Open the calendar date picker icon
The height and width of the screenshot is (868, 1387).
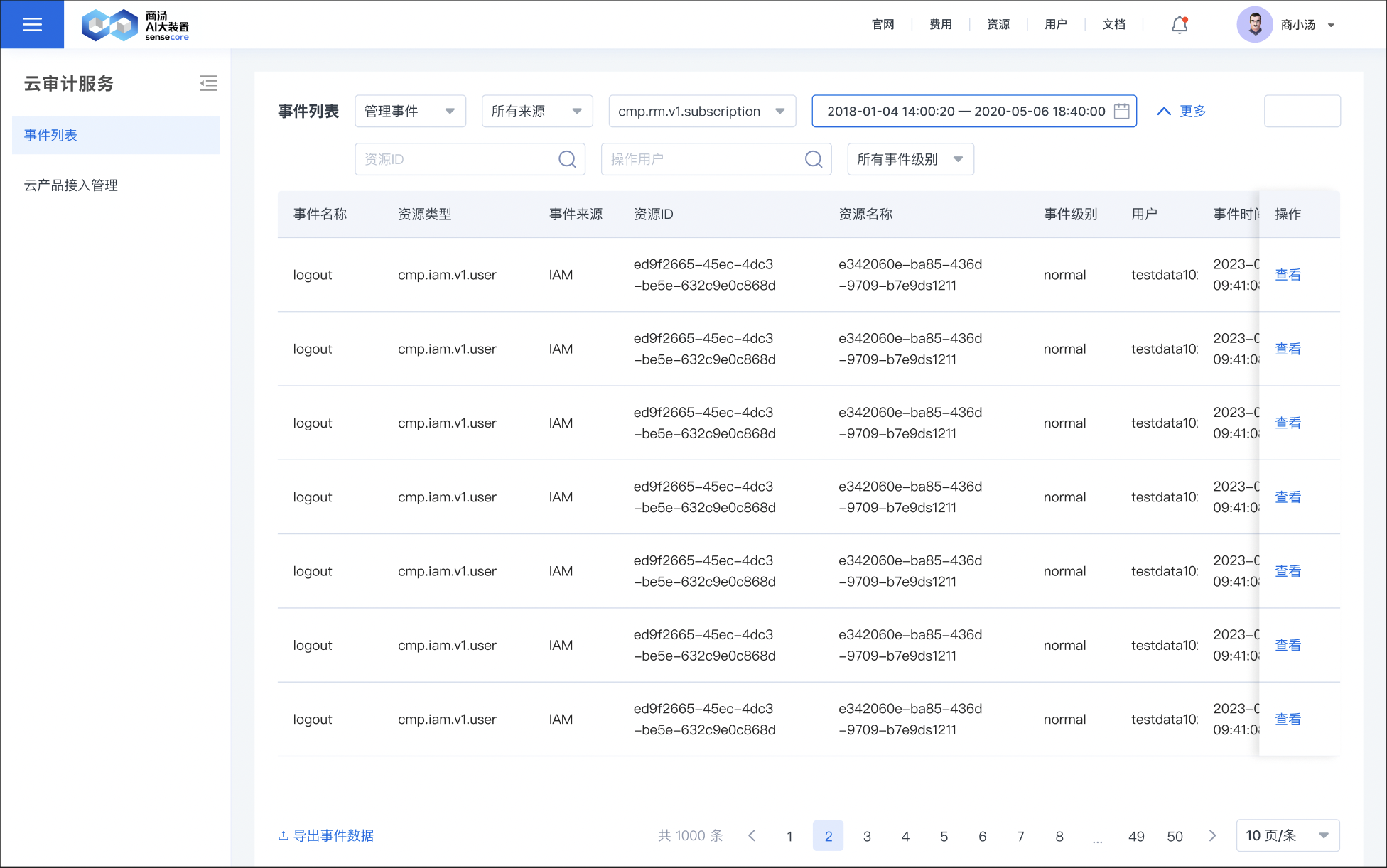1122,111
